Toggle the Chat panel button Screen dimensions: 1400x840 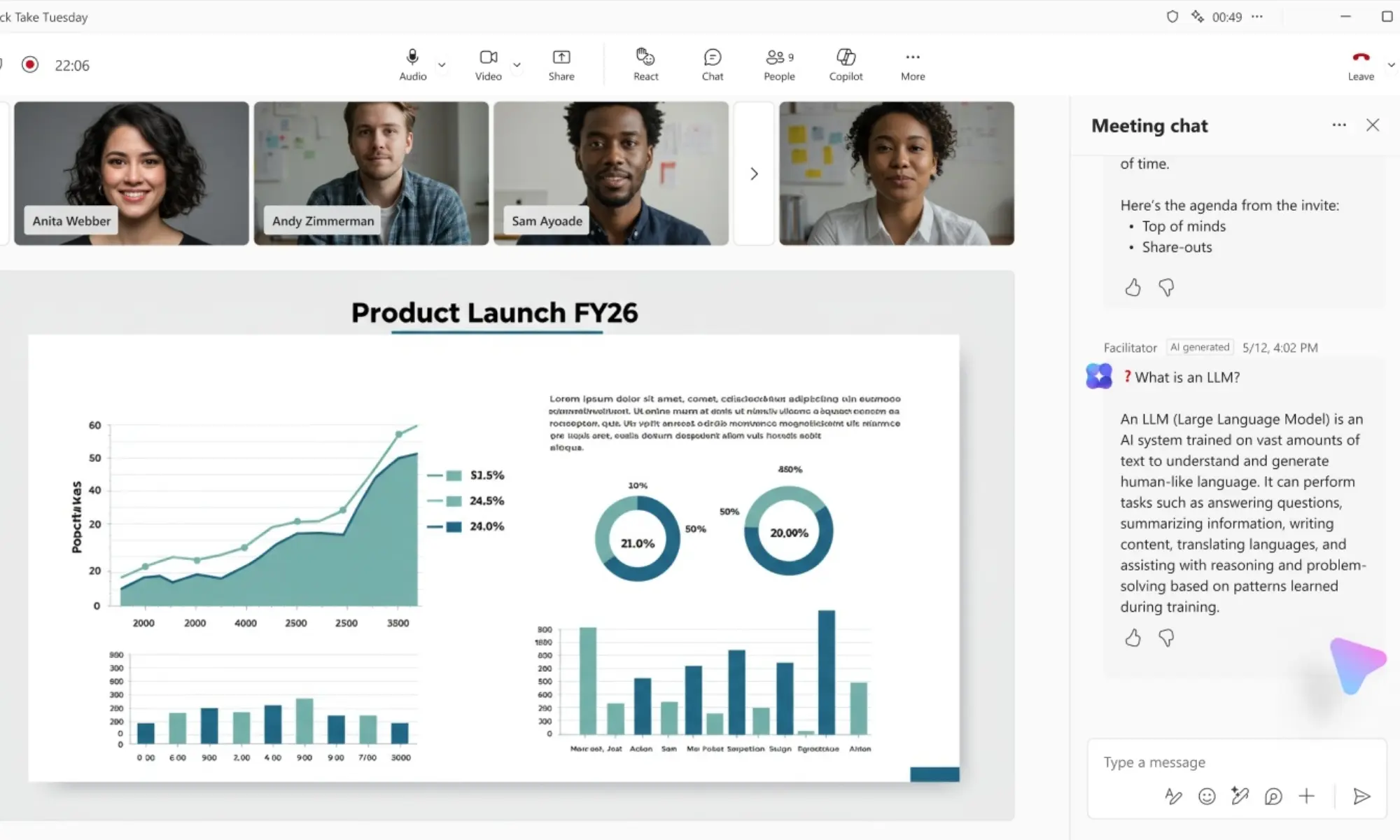(x=713, y=64)
